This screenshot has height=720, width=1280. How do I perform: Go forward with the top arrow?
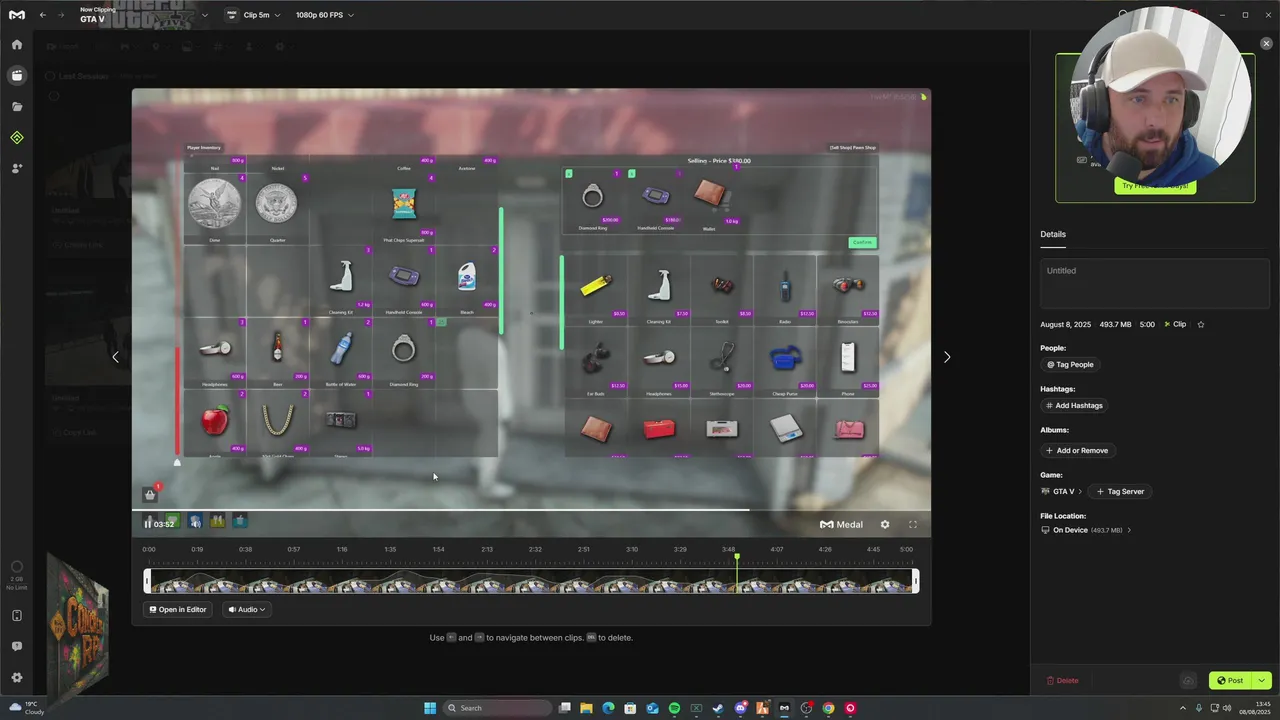60,15
